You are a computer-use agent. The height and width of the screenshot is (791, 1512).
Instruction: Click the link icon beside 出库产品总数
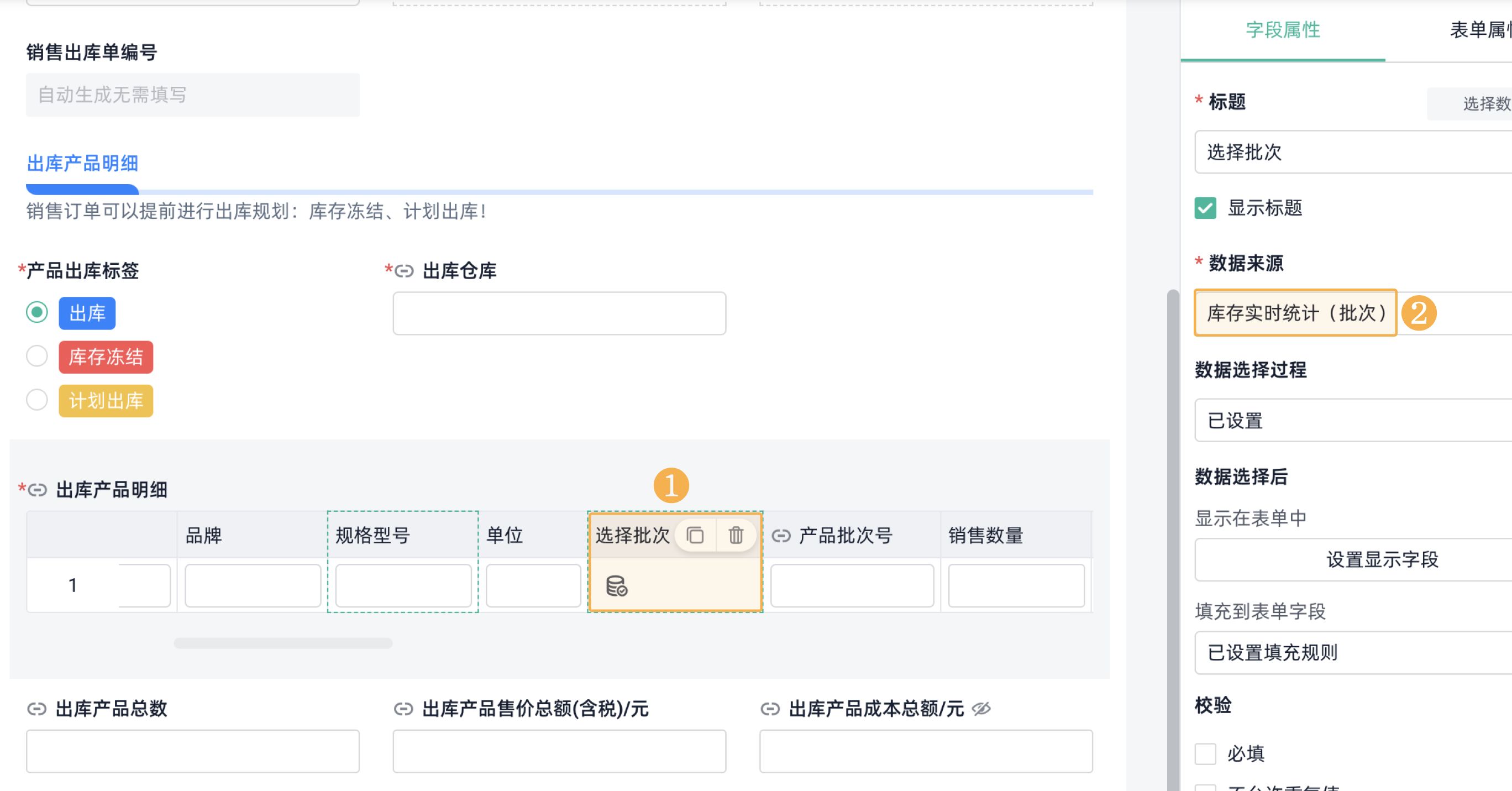[x=37, y=709]
